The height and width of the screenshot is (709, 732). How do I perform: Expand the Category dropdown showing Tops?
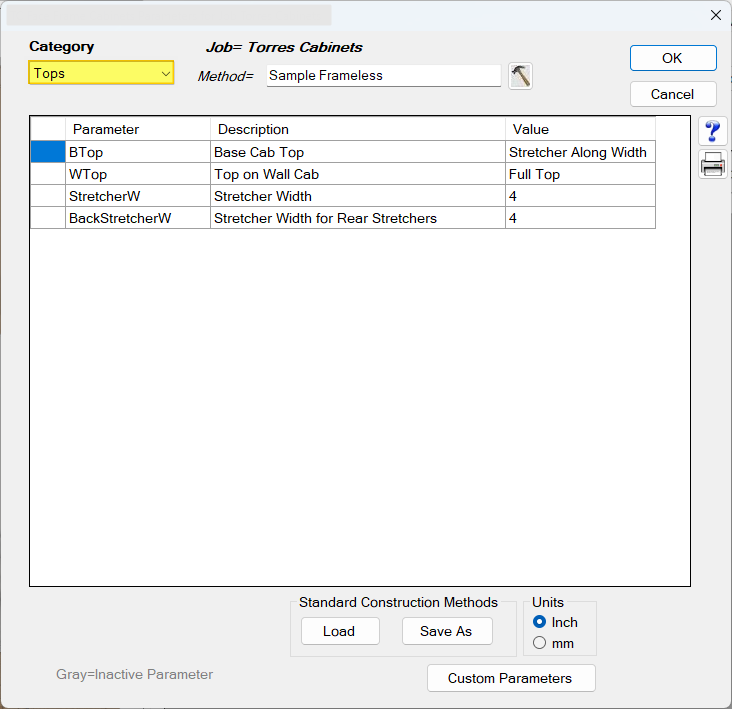101,73
